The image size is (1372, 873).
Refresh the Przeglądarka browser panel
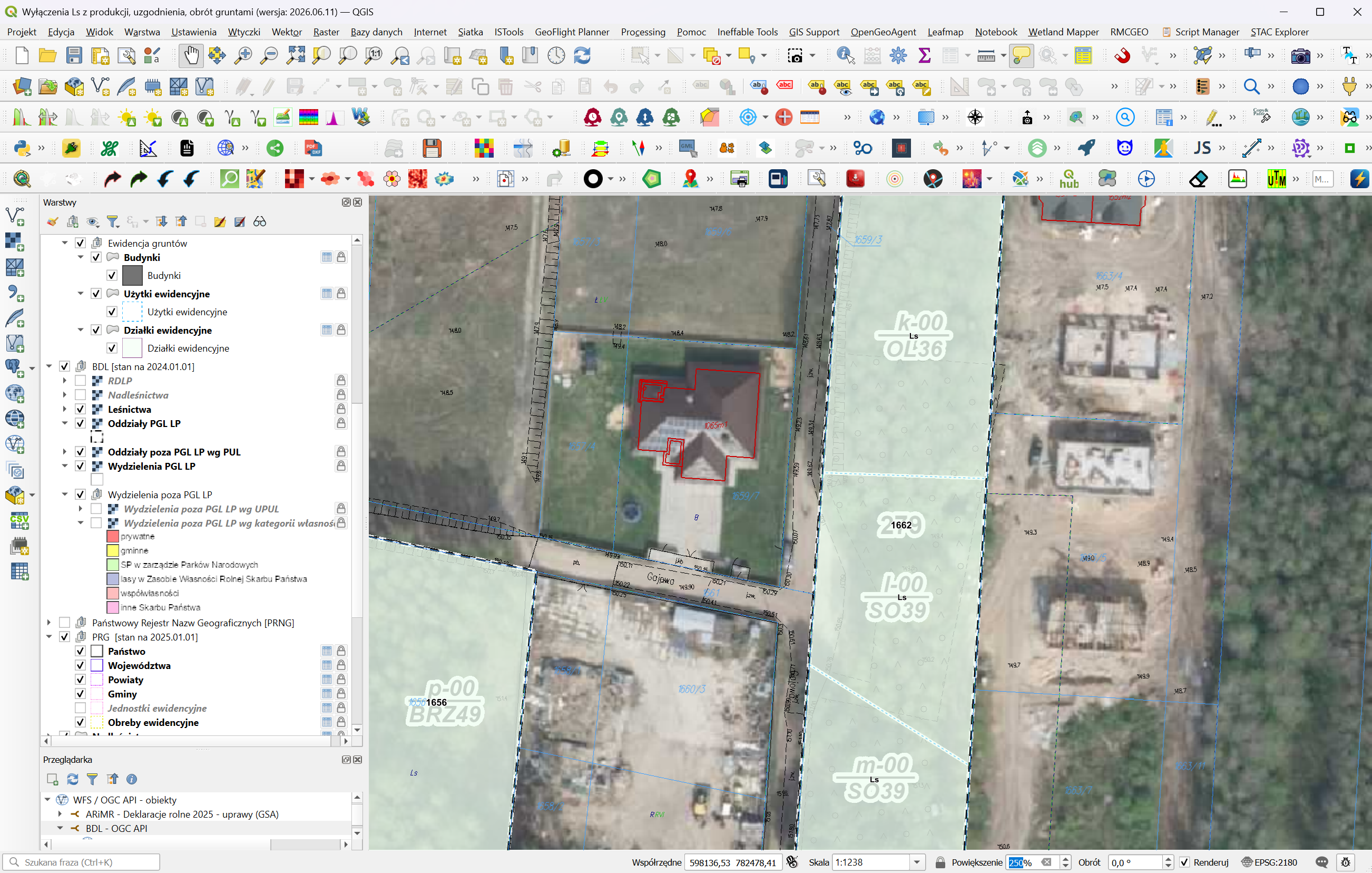pyautogui.click(x=73, y=779)
